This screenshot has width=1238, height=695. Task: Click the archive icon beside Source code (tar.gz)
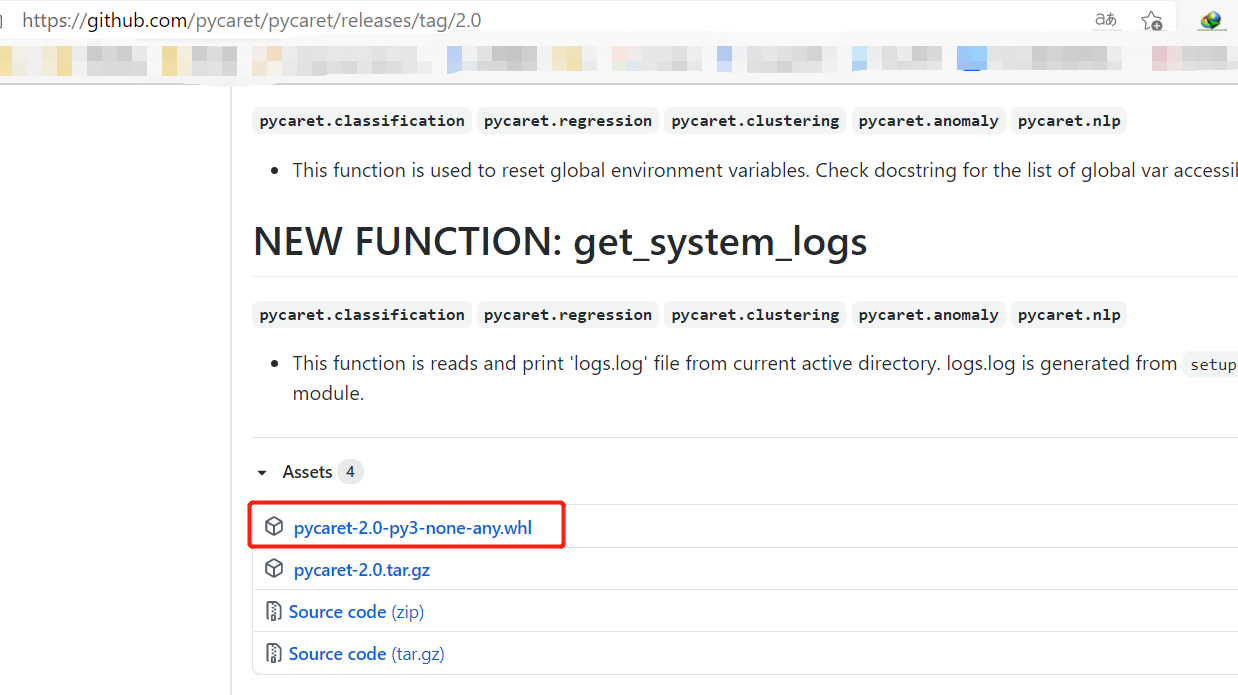(x=273, y=652)
